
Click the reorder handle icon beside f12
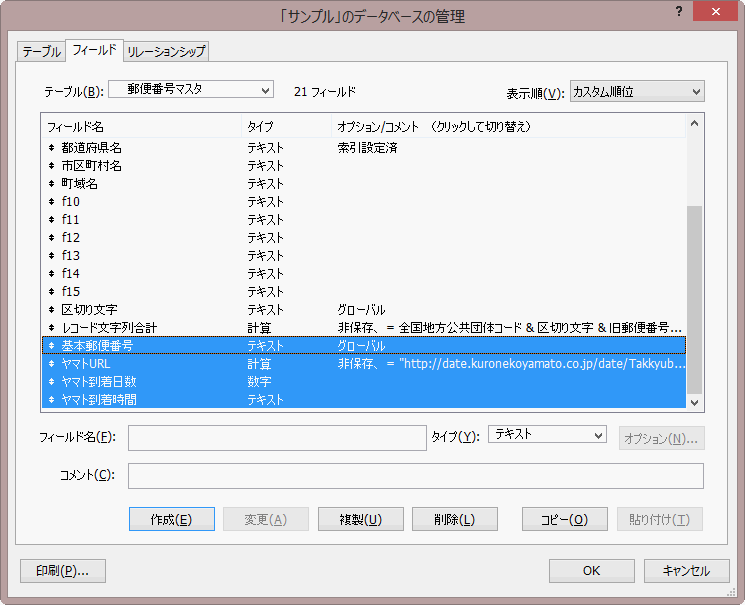tap(51, 238)
